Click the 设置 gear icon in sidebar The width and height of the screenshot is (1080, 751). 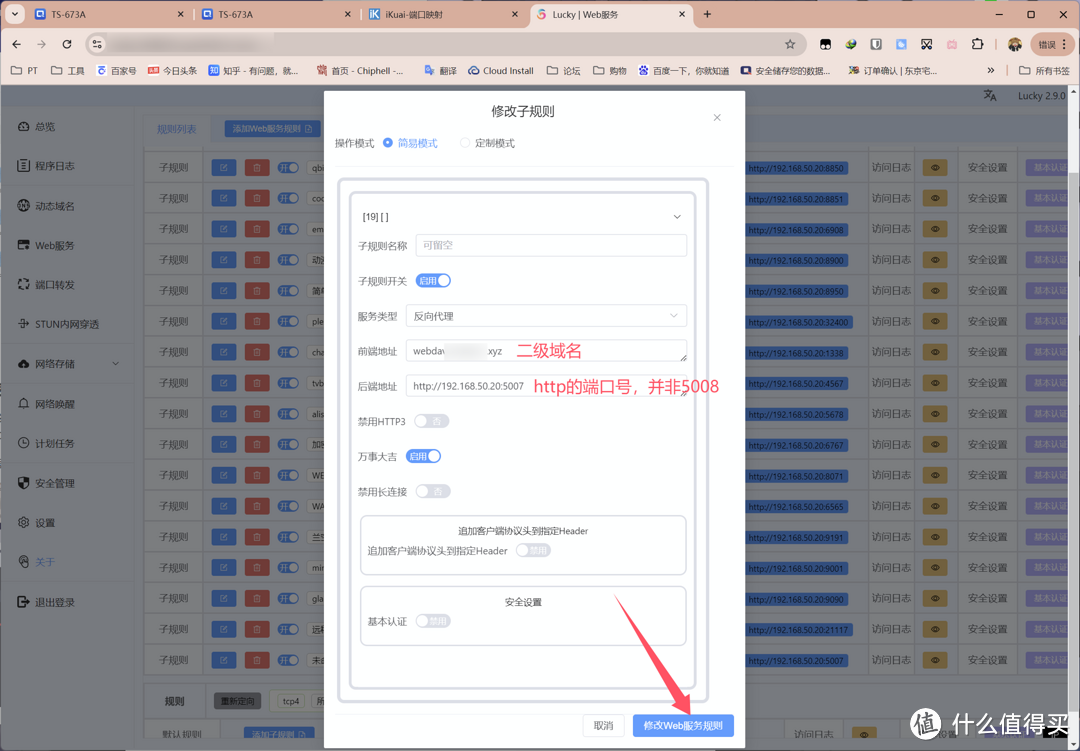click(24, 523)
